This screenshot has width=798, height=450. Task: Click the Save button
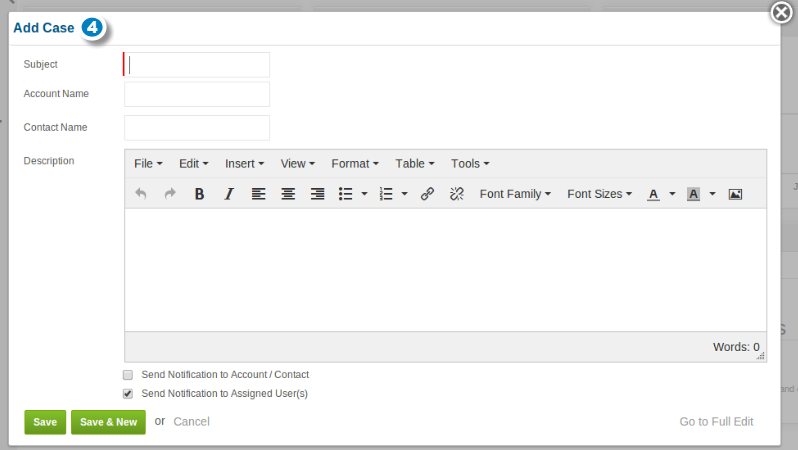point(45,422)
